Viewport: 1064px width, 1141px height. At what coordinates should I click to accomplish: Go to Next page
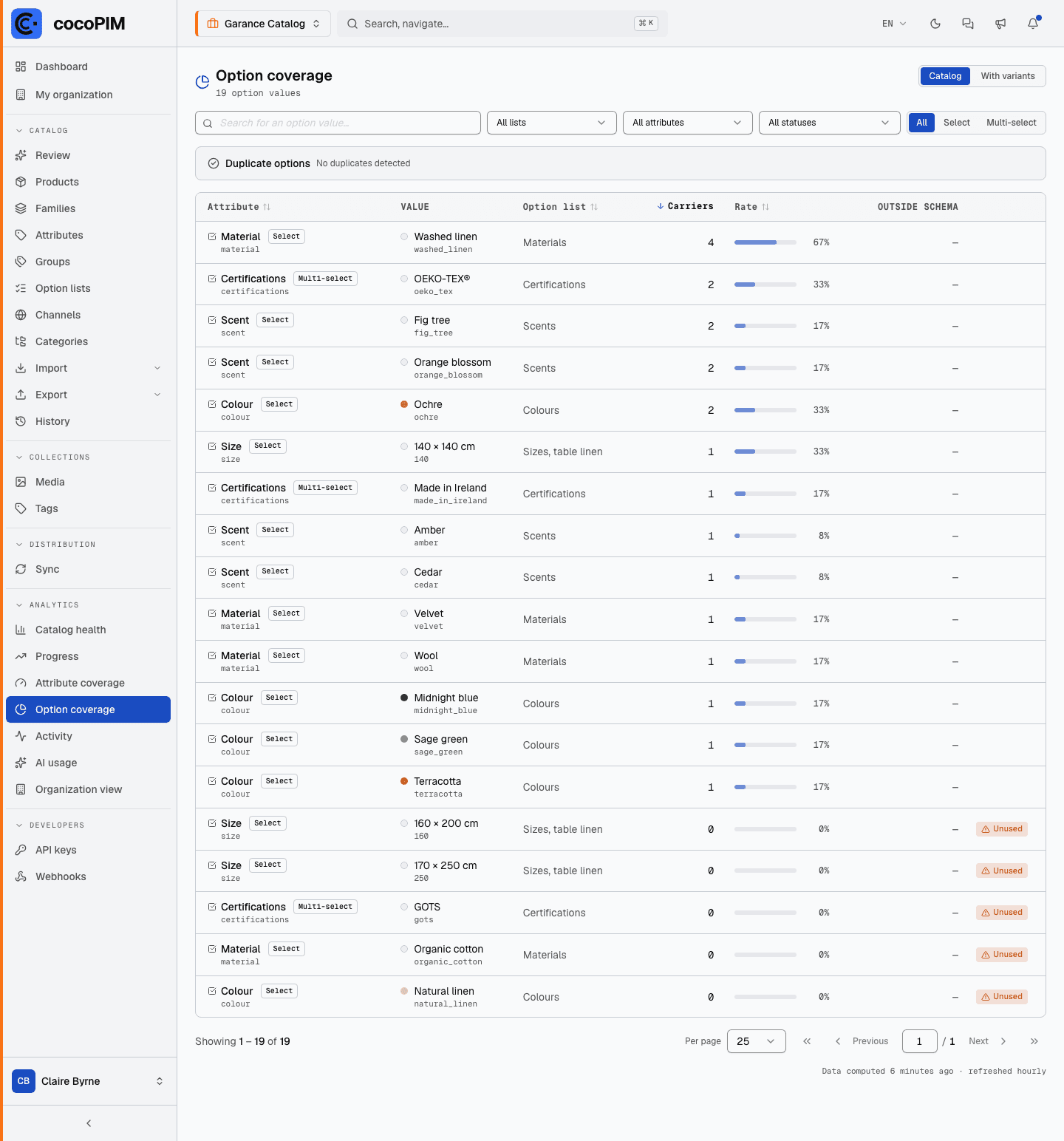click(x=988, y=1041)
